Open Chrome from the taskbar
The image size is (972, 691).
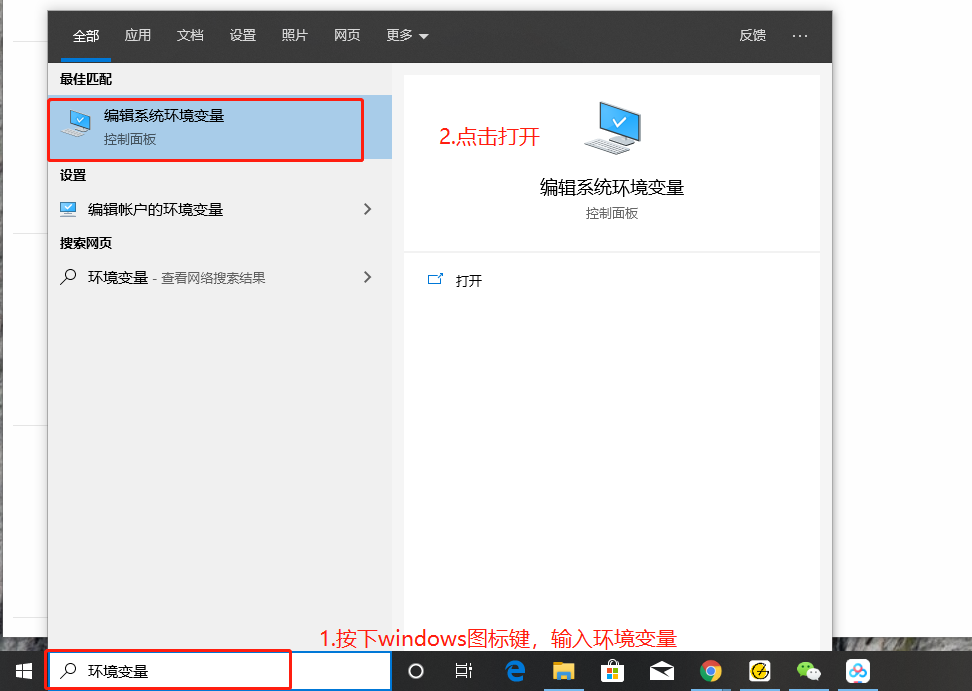click(710, 671)
